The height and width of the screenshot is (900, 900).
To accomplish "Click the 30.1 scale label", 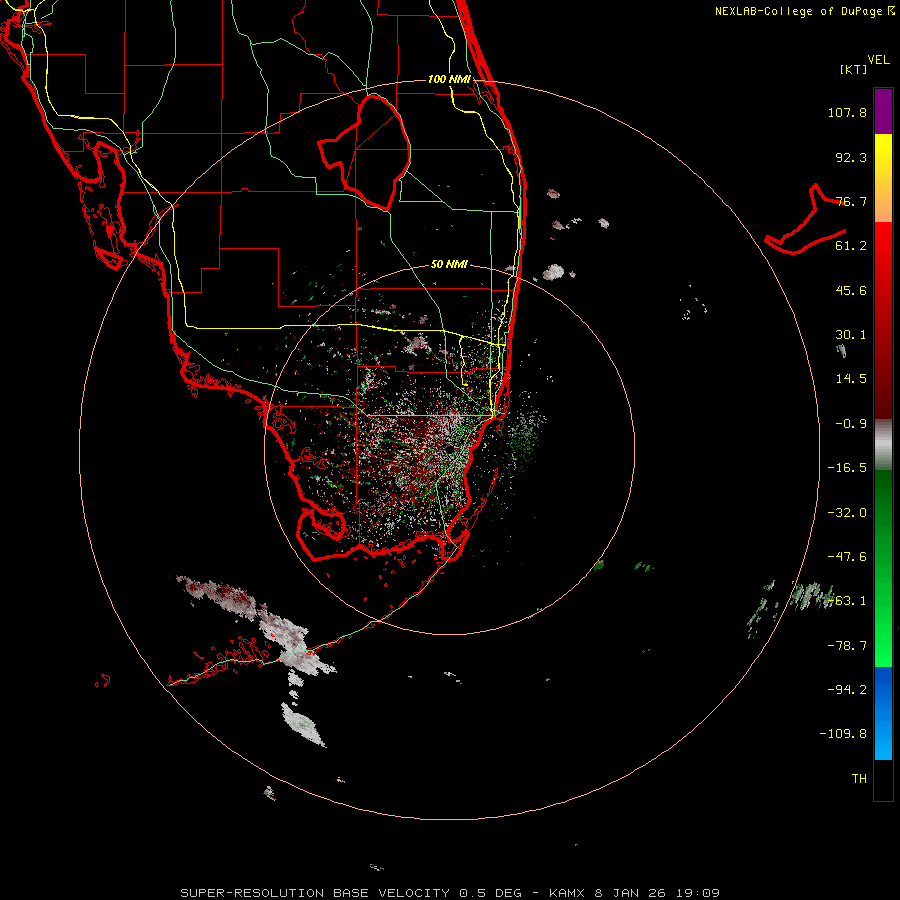I will [x=851, y=335].
